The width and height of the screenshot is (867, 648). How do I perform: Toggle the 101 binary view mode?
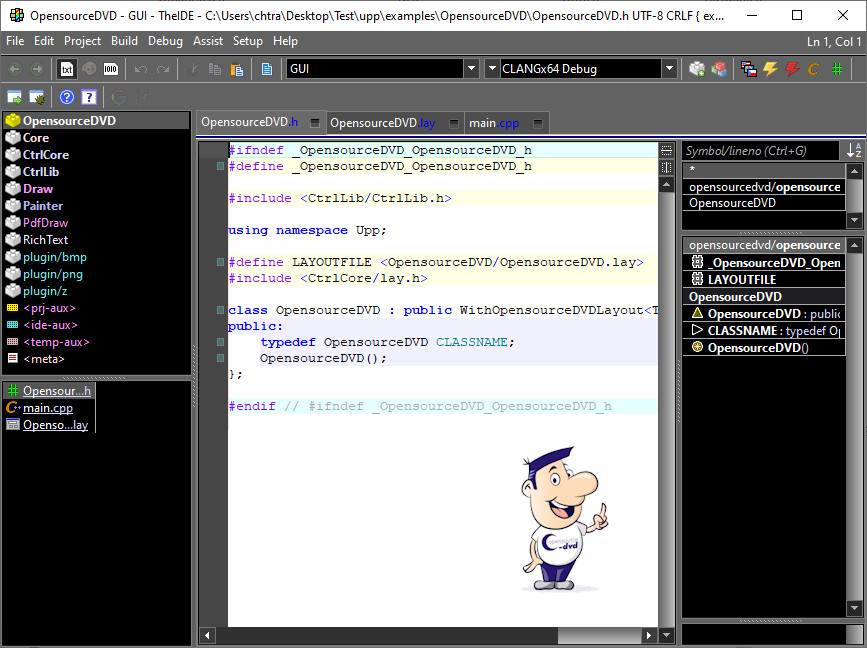111,69
